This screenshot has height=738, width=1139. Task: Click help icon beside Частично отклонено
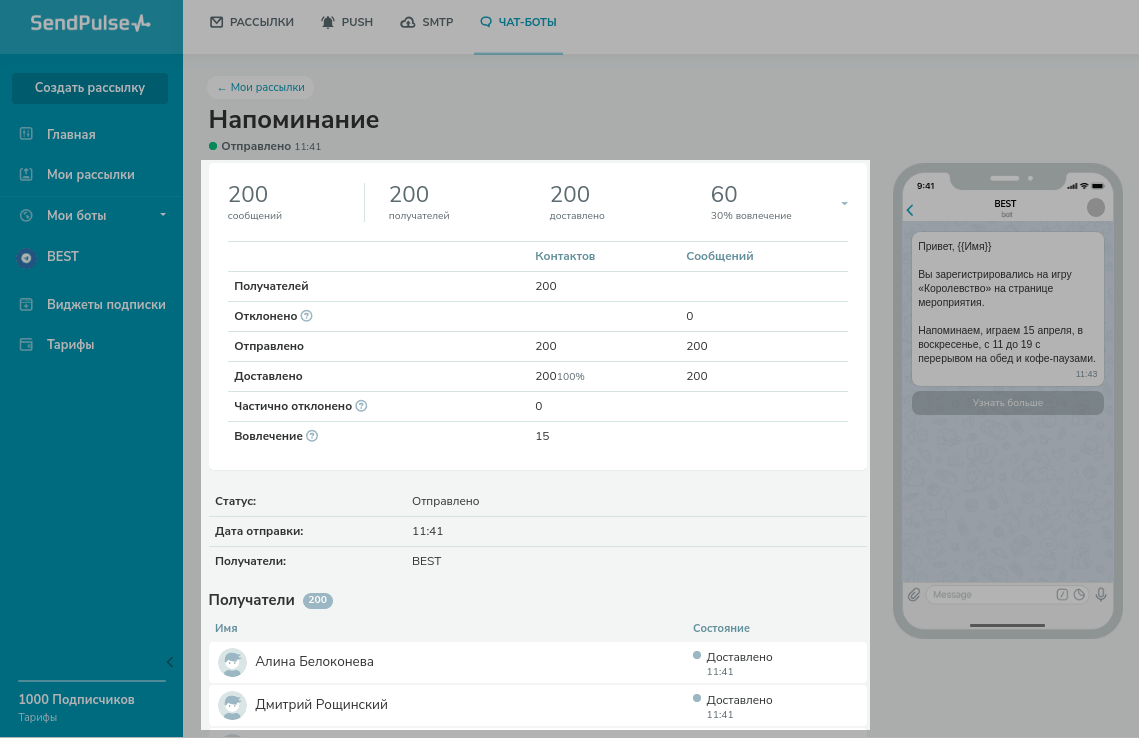coord(361,406)
